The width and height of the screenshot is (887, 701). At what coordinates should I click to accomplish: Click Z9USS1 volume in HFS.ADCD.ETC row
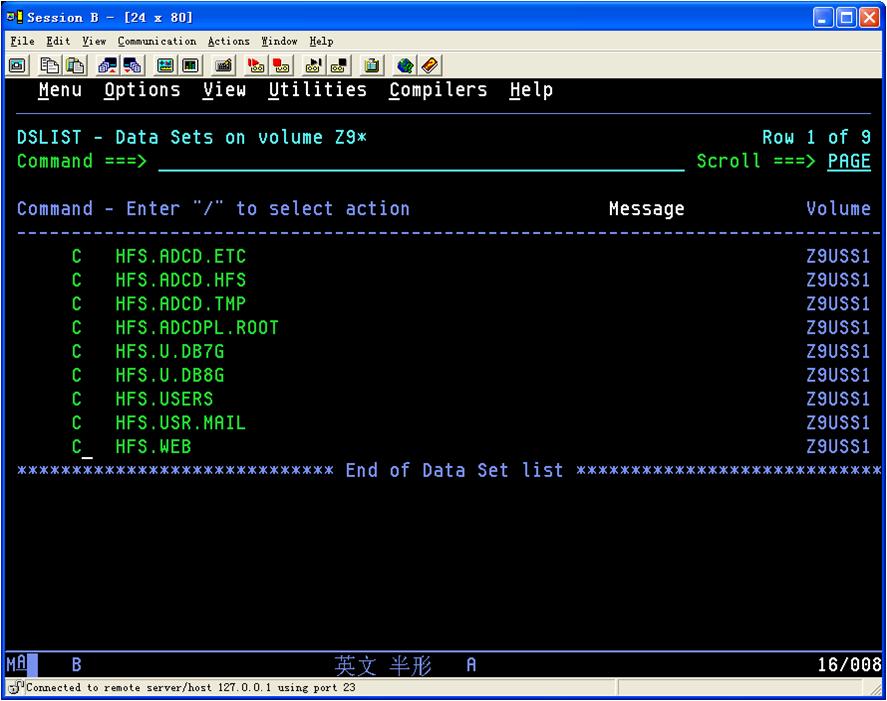click(838, 256)
